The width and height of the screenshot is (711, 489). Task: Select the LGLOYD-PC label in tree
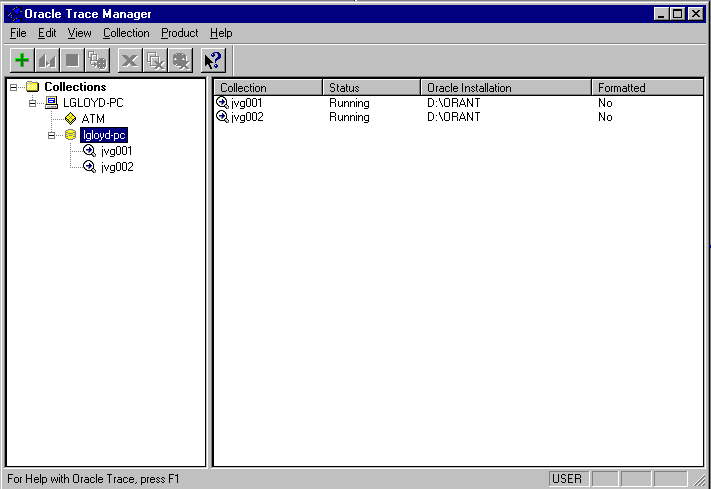click(93, 103)
